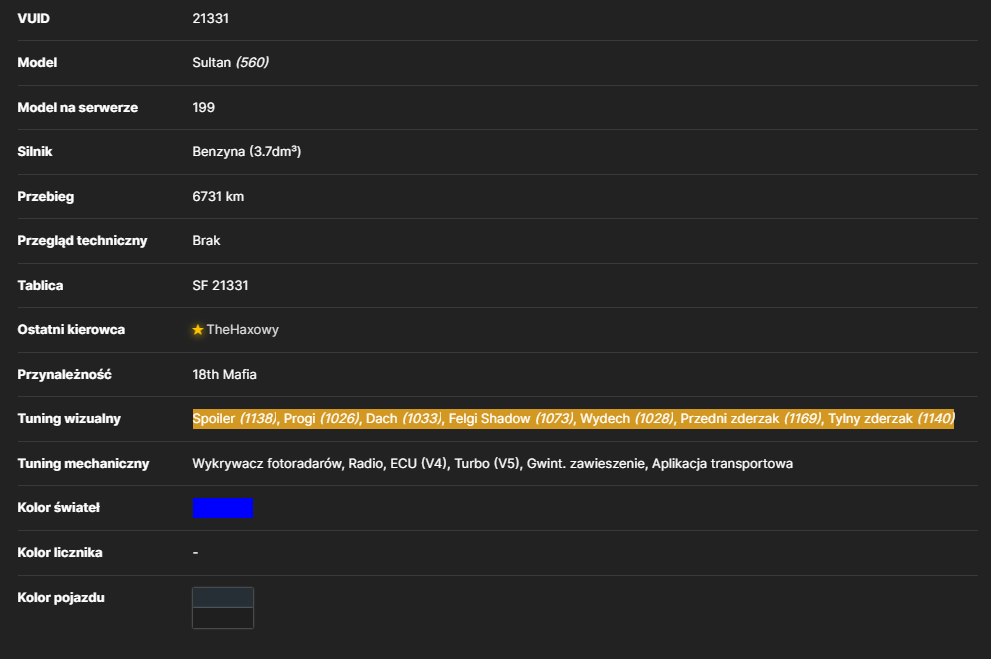Select the upper vehicle color swatch

click(222, 598)
